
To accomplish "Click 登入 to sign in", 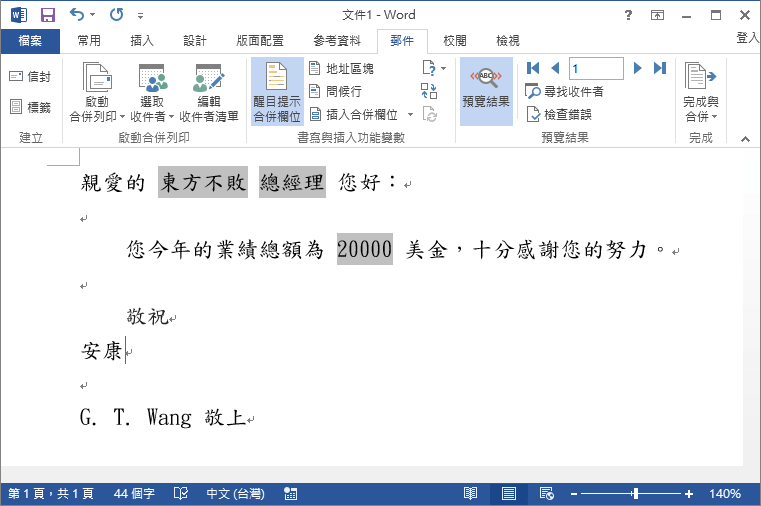I will tap(747, 38).
